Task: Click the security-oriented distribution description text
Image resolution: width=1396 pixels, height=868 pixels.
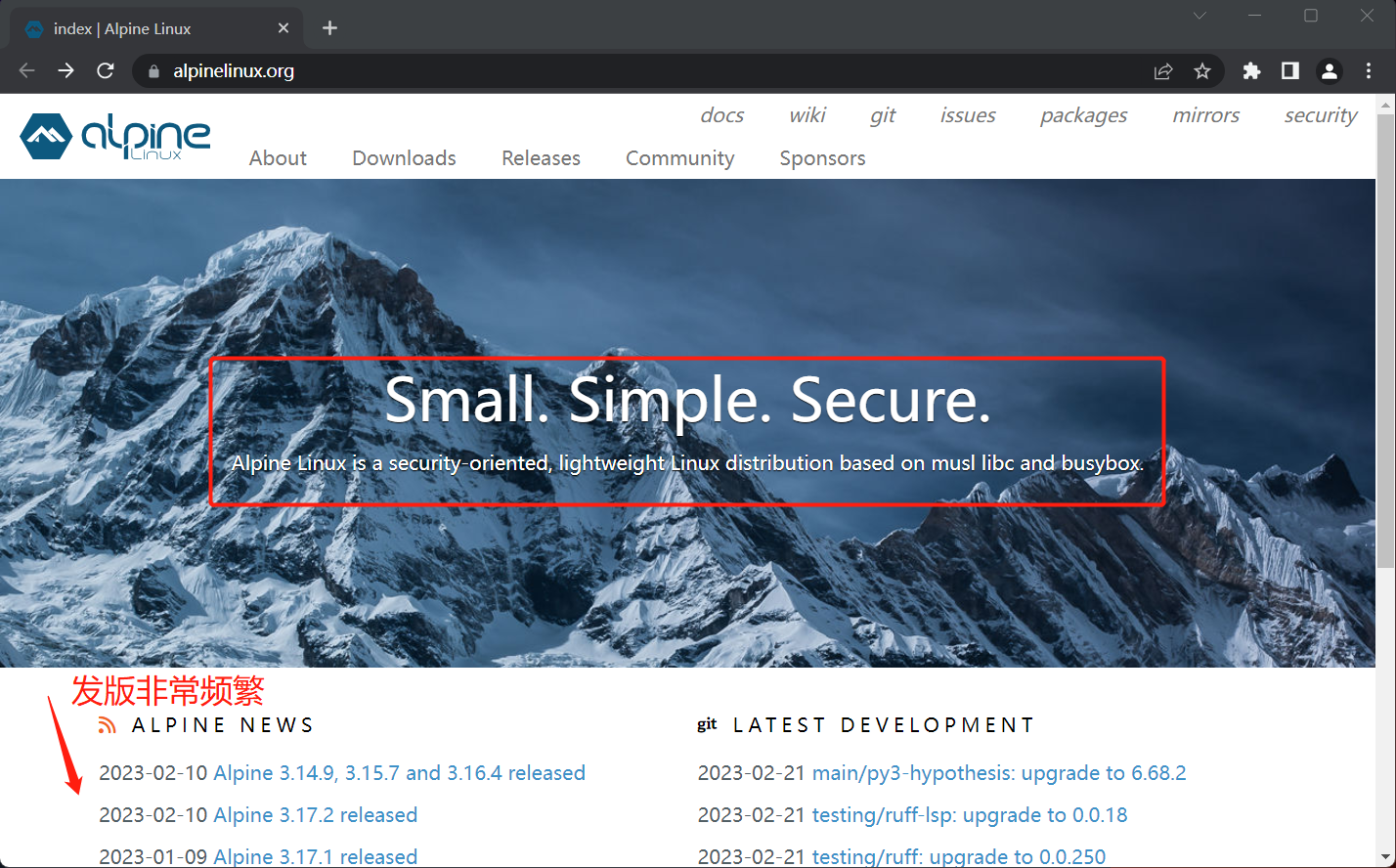Action: tap(687, 463)
